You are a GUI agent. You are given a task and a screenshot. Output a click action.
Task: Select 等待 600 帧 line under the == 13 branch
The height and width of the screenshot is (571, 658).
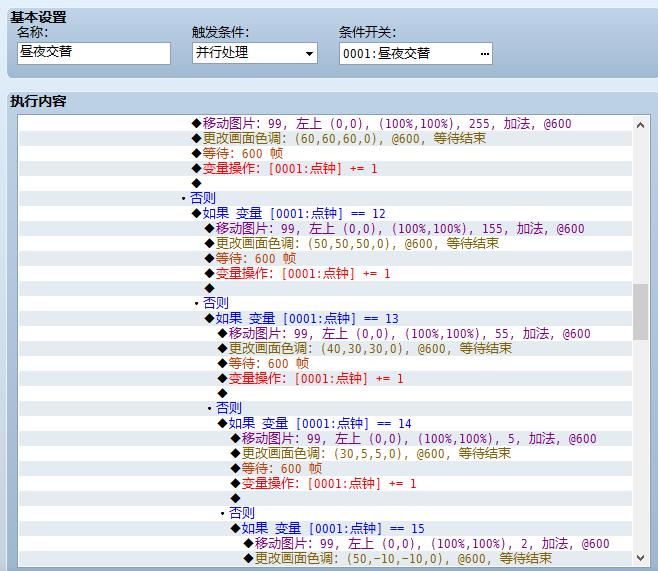[x=326, y=363]
